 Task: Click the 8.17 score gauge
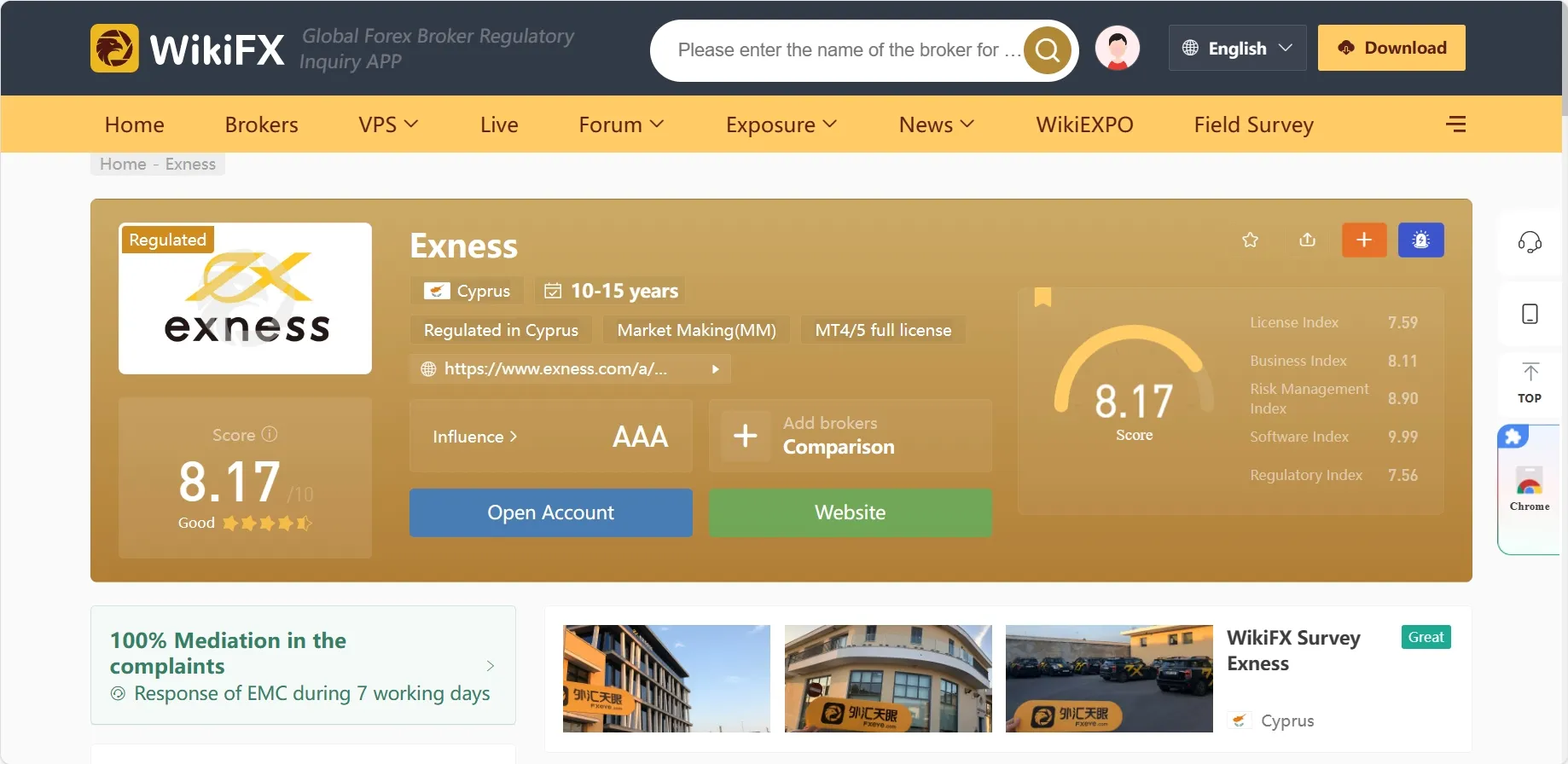click(1134, 384)
